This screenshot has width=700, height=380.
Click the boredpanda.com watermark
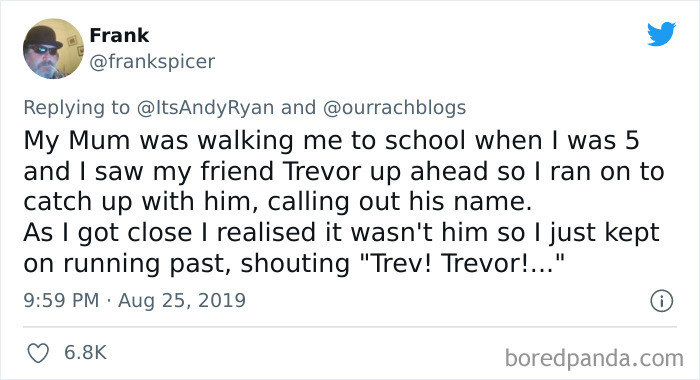click(594, 358)
